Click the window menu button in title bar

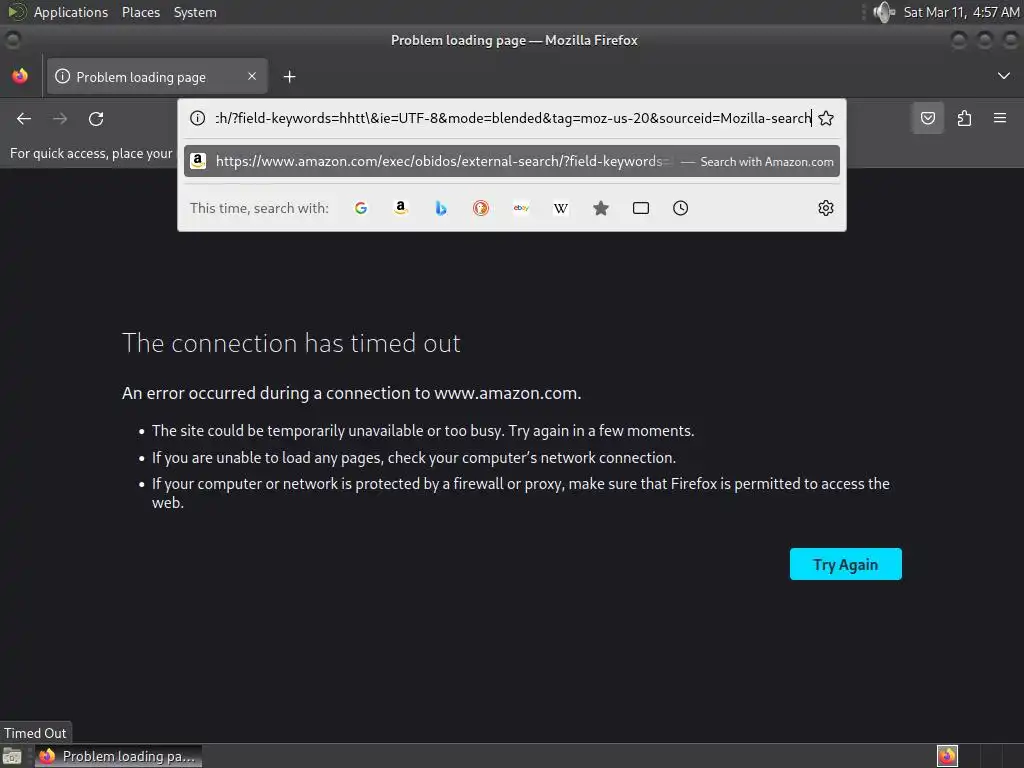12,40
